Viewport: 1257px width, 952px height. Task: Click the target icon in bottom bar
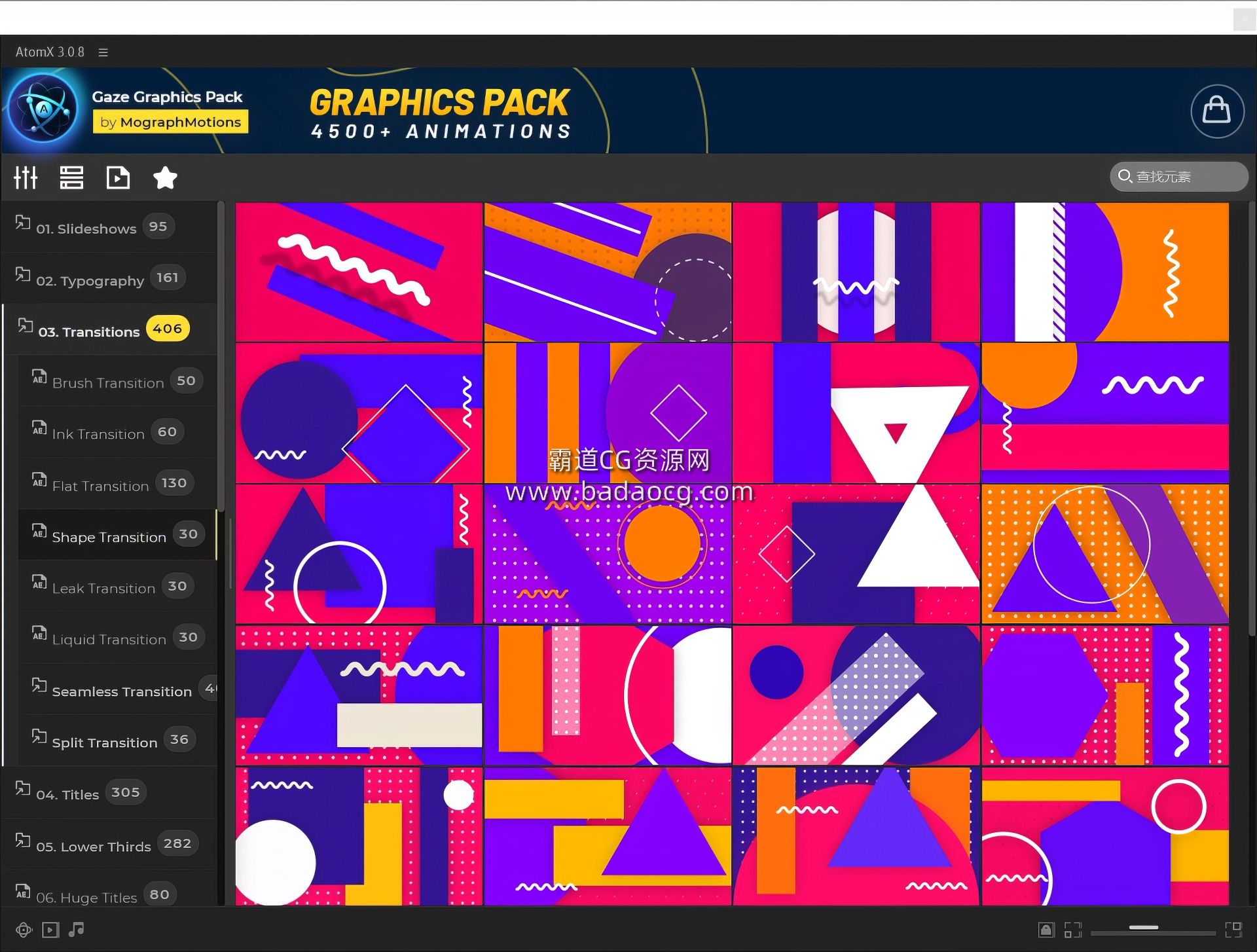pos(24,930)
